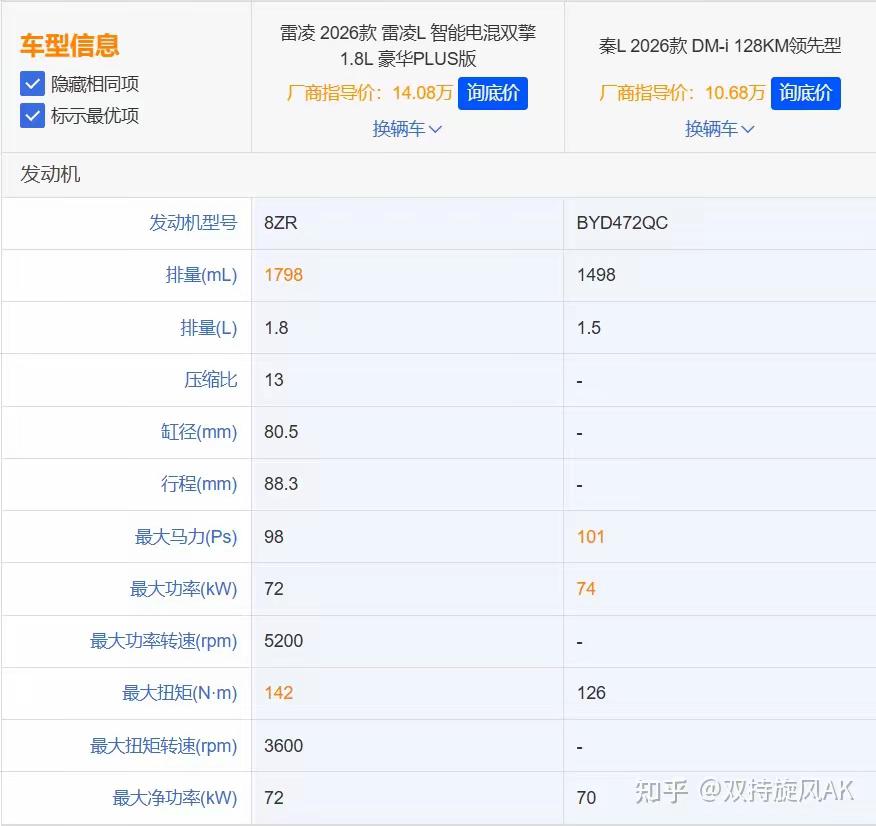Viewport: 876px width, 826px height.
Task: Select the highlighted 74 kW power value
Action: pos(586,589)
